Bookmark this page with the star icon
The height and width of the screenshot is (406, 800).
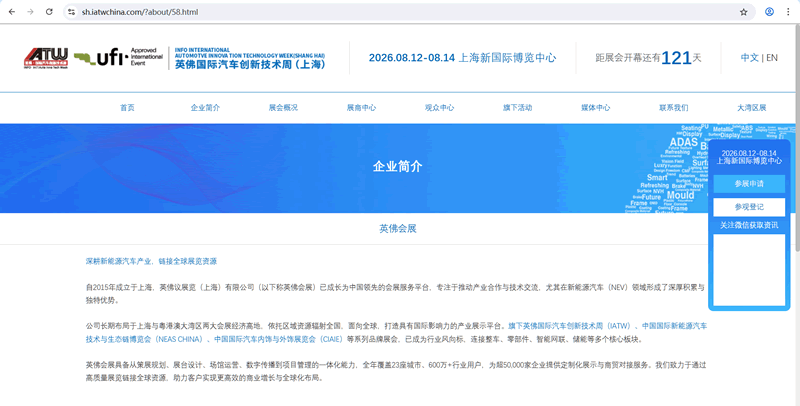click(743, 11)
